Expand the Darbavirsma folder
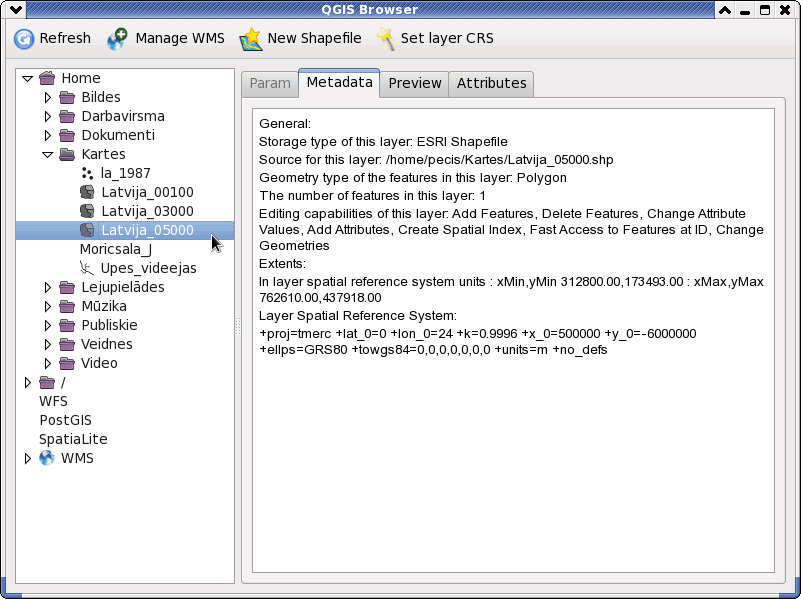 48,116
